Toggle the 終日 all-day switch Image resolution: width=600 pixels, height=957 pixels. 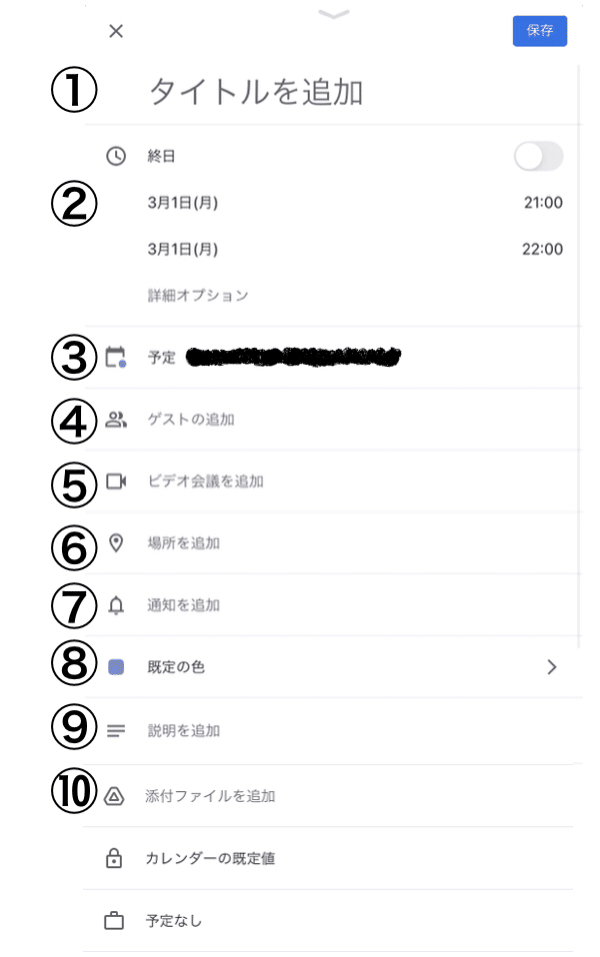pyautogui.click(x=537, y=156)
